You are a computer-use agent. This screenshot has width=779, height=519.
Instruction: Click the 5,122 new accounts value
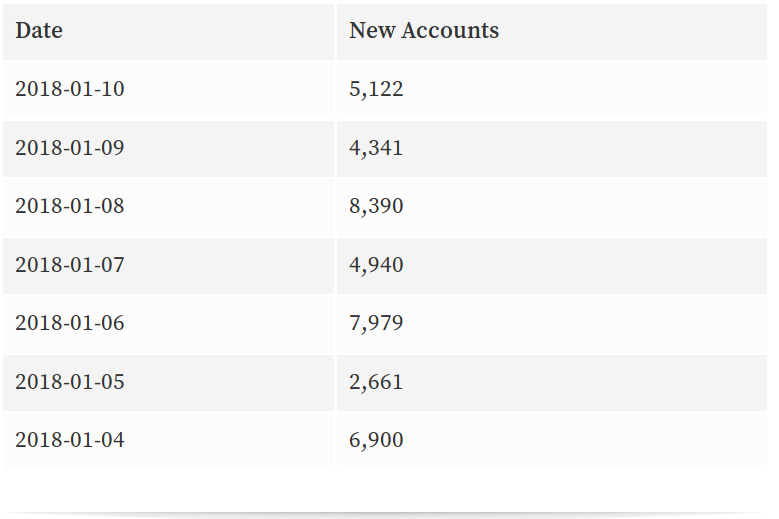click(376, 89)
